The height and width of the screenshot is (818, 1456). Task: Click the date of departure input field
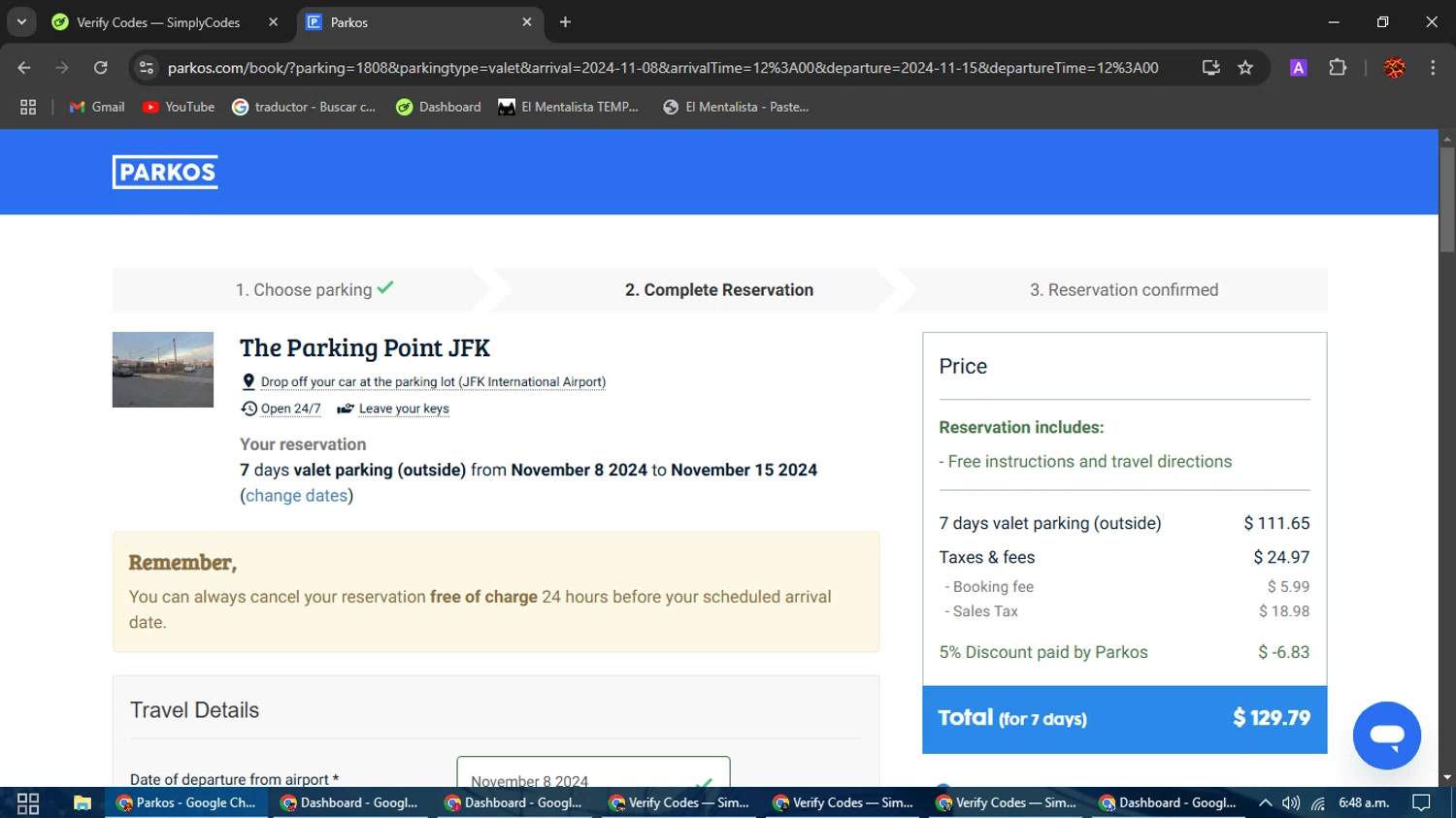593,773
